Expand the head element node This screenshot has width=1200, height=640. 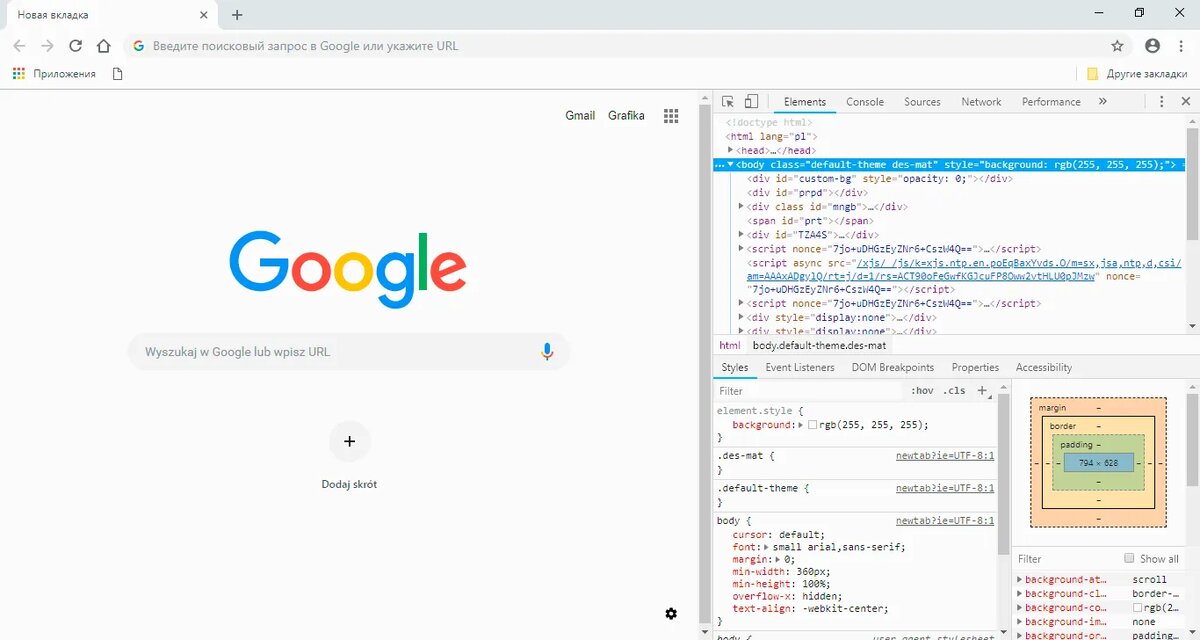tap(731, 150)
